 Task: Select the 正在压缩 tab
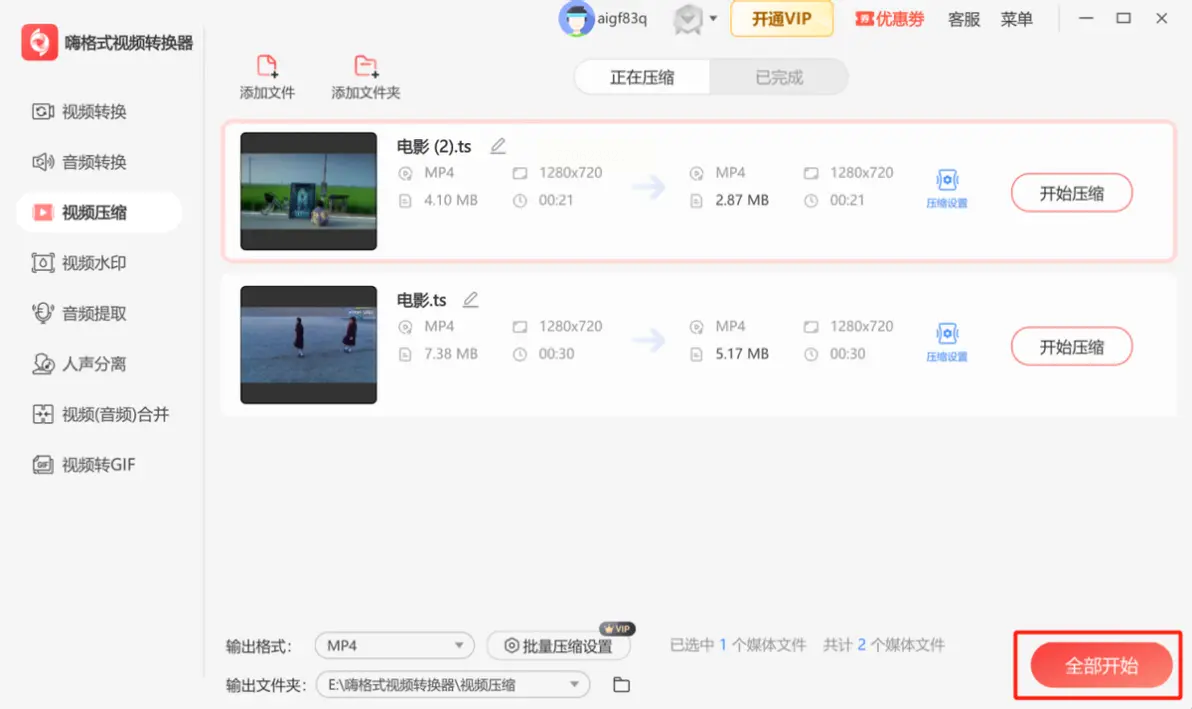coord(642,77)
